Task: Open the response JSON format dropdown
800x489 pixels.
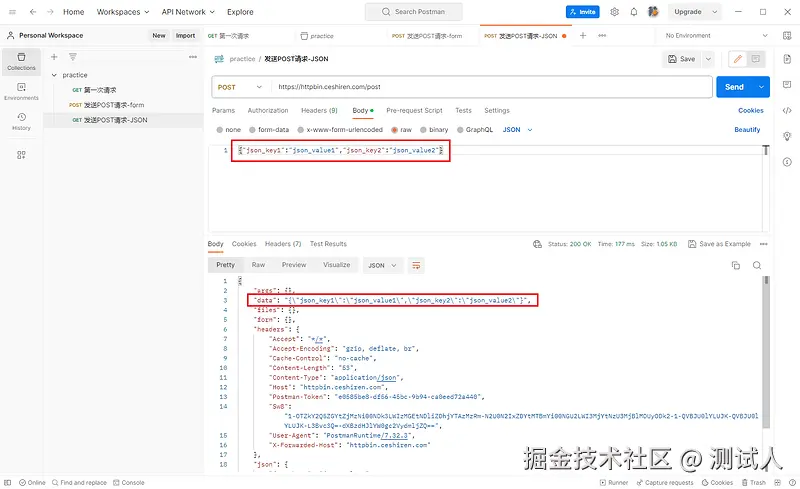Action: coord(382,265)
